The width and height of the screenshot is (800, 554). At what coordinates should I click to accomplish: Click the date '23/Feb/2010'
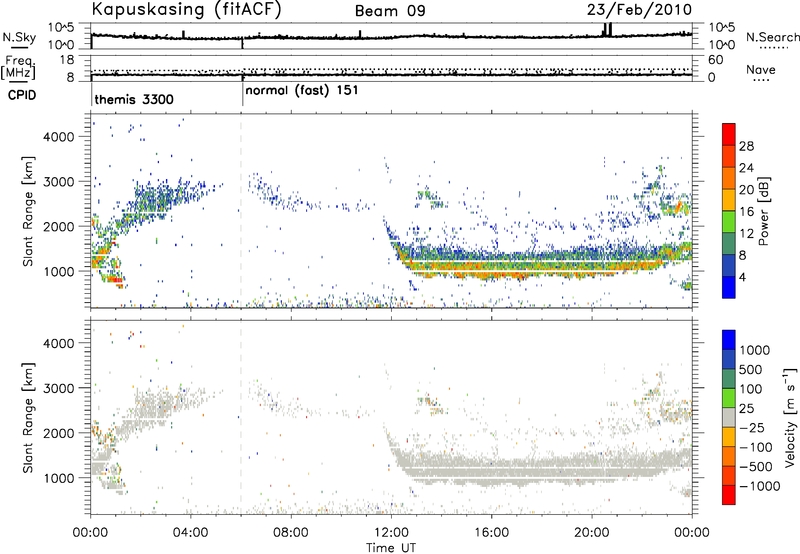pyautogui.click(x=639, y=9)
